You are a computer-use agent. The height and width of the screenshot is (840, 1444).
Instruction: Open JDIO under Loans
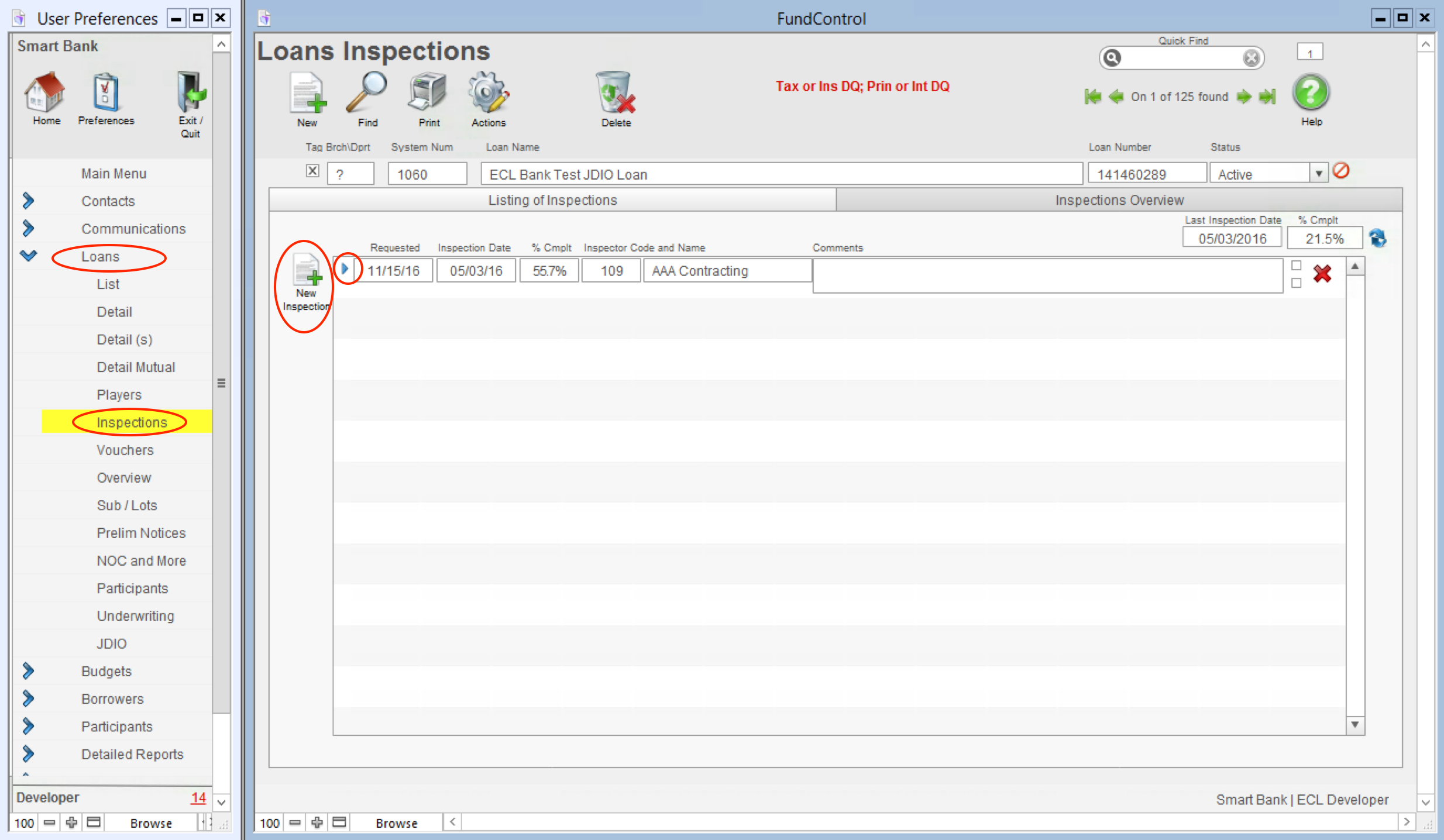click(x=111, y=643)
